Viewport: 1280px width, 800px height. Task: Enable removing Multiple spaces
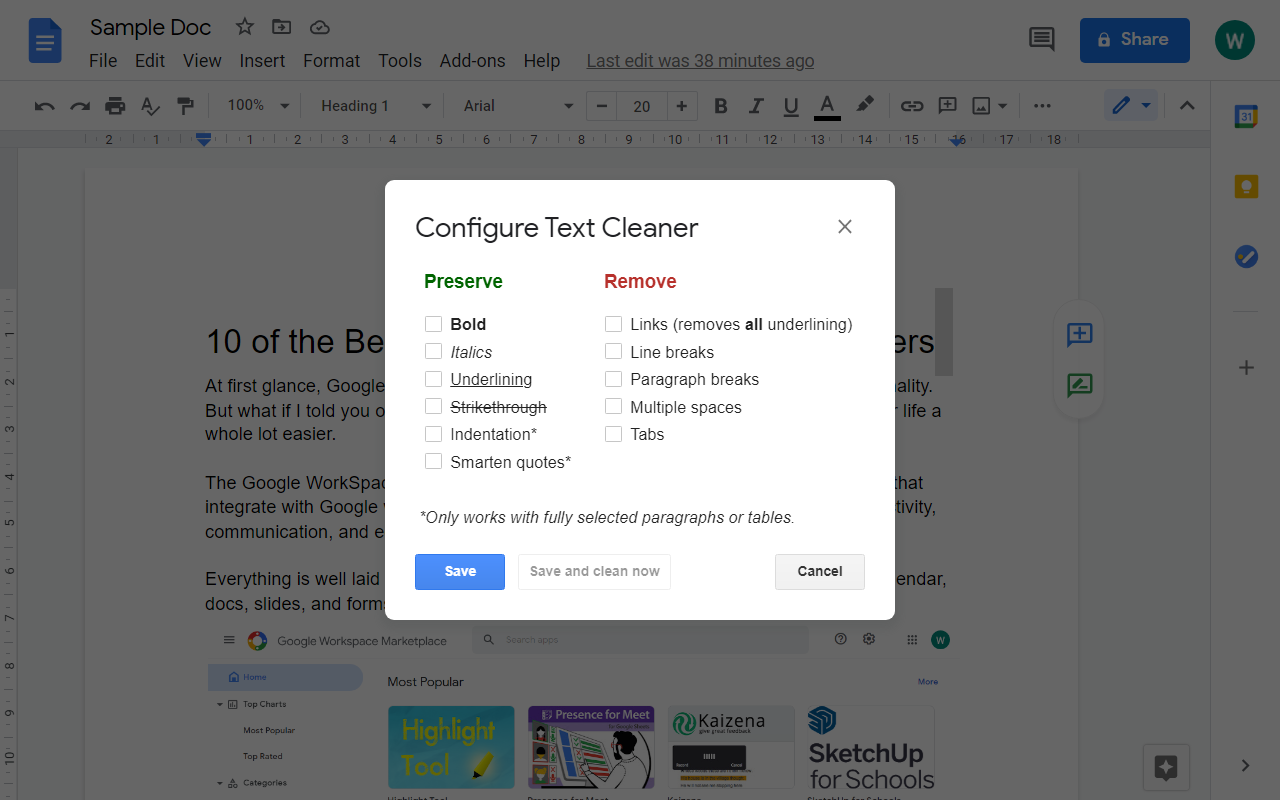(613, 406)
